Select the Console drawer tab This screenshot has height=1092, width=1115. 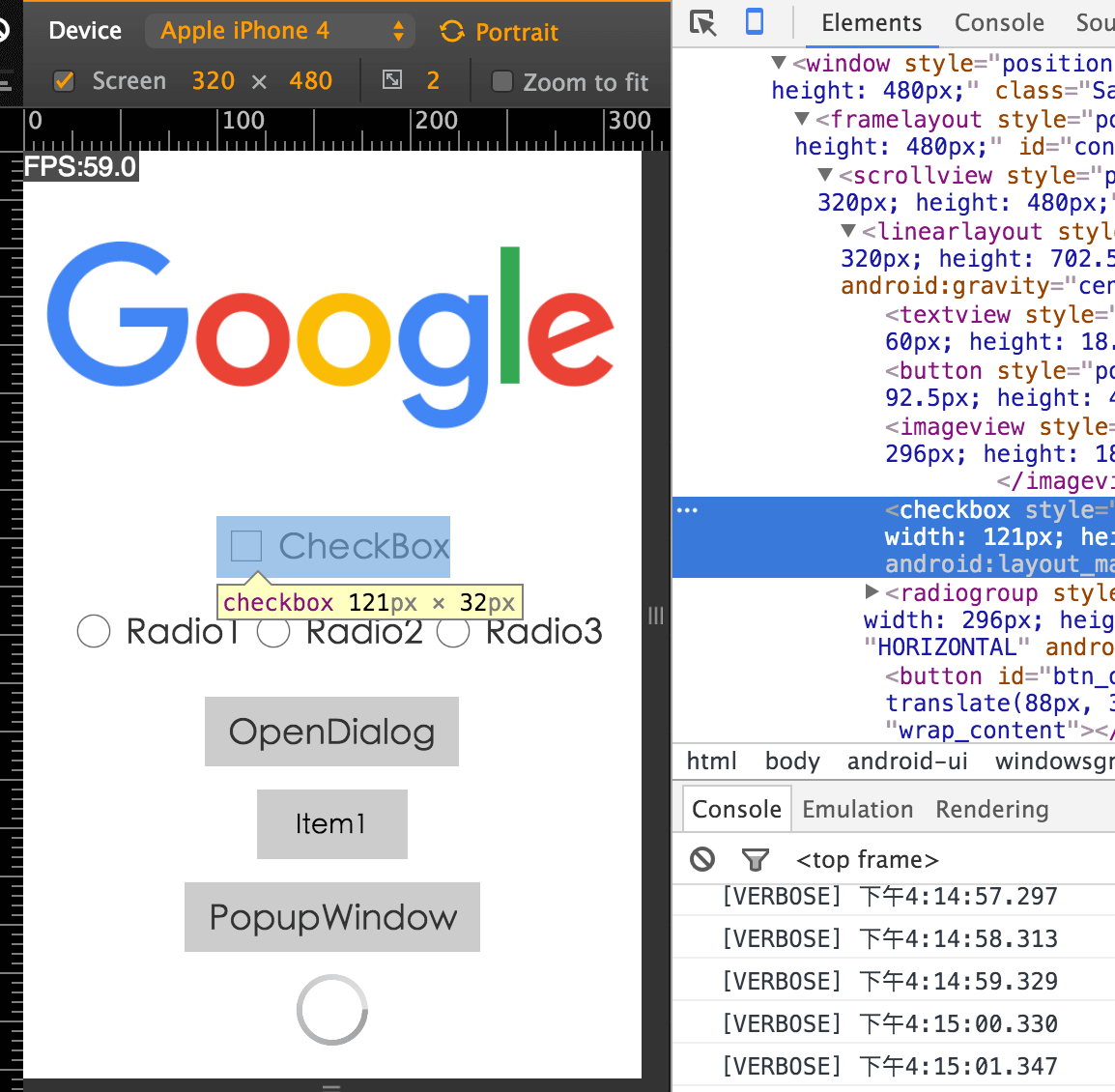coord(736,809)
